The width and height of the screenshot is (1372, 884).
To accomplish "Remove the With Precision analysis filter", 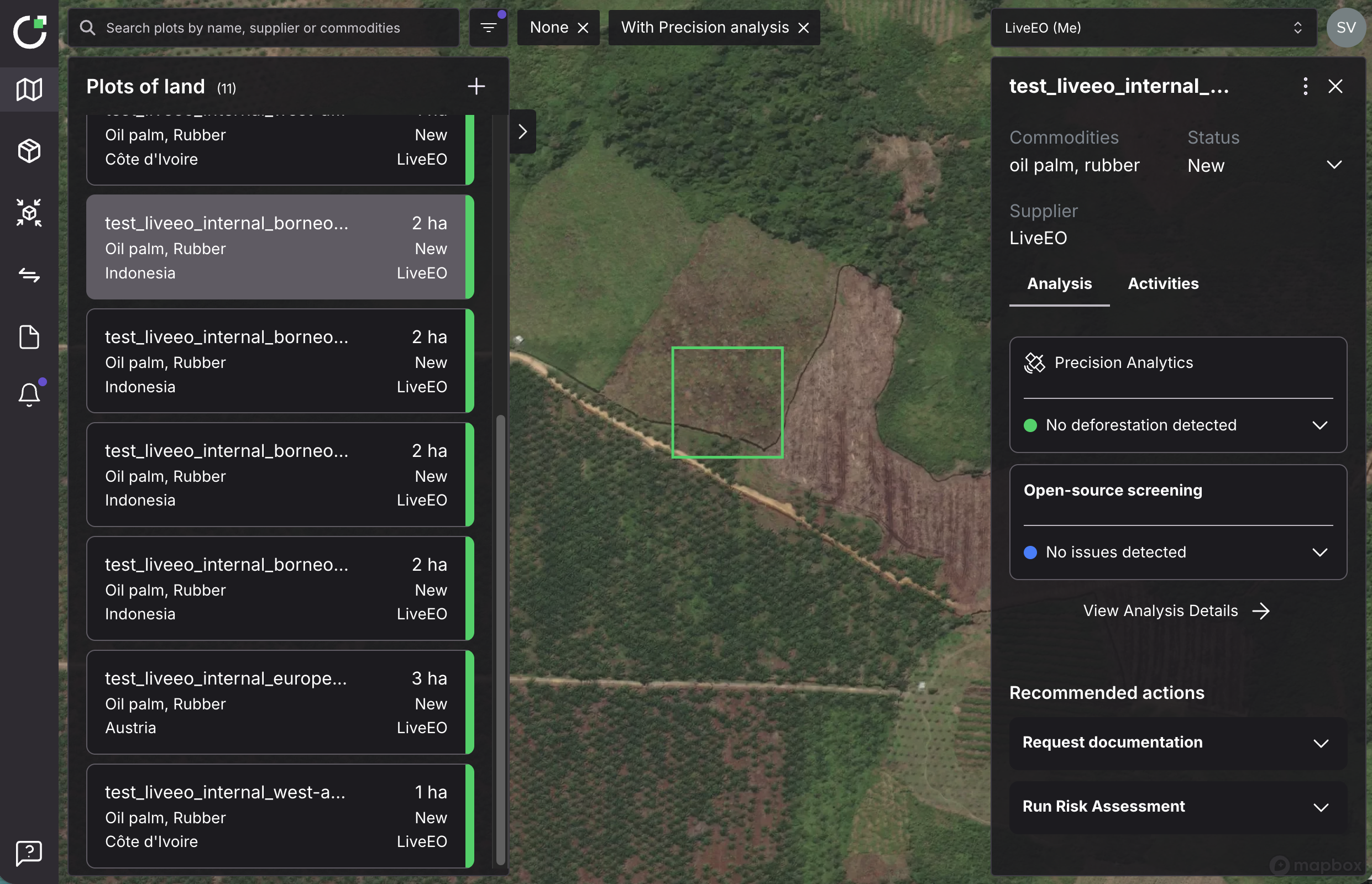I will click(x=803, y=28).
